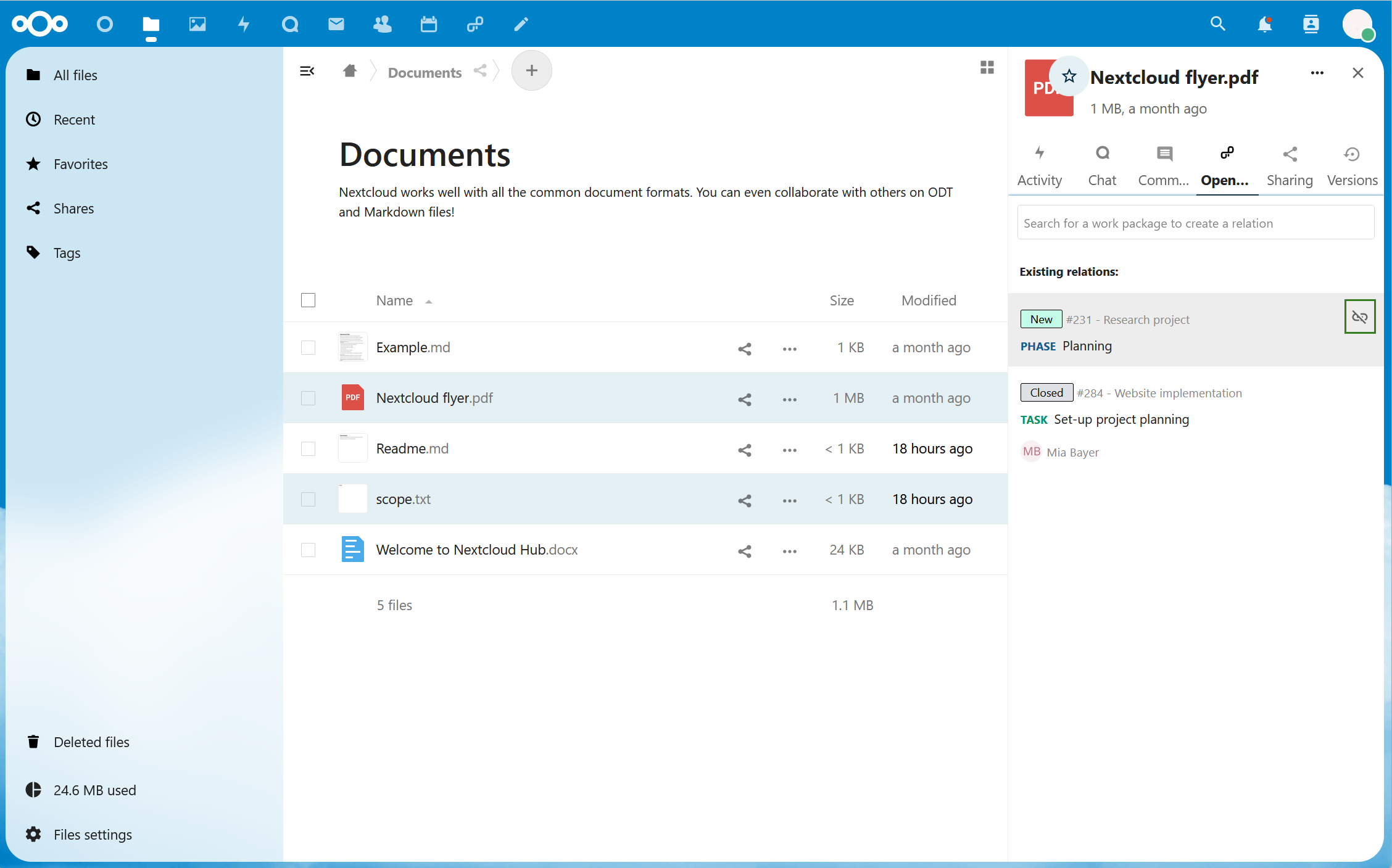The image size is (1392, 868).
Task: Switch to the Activity tab
Action: pos(1040,165)
